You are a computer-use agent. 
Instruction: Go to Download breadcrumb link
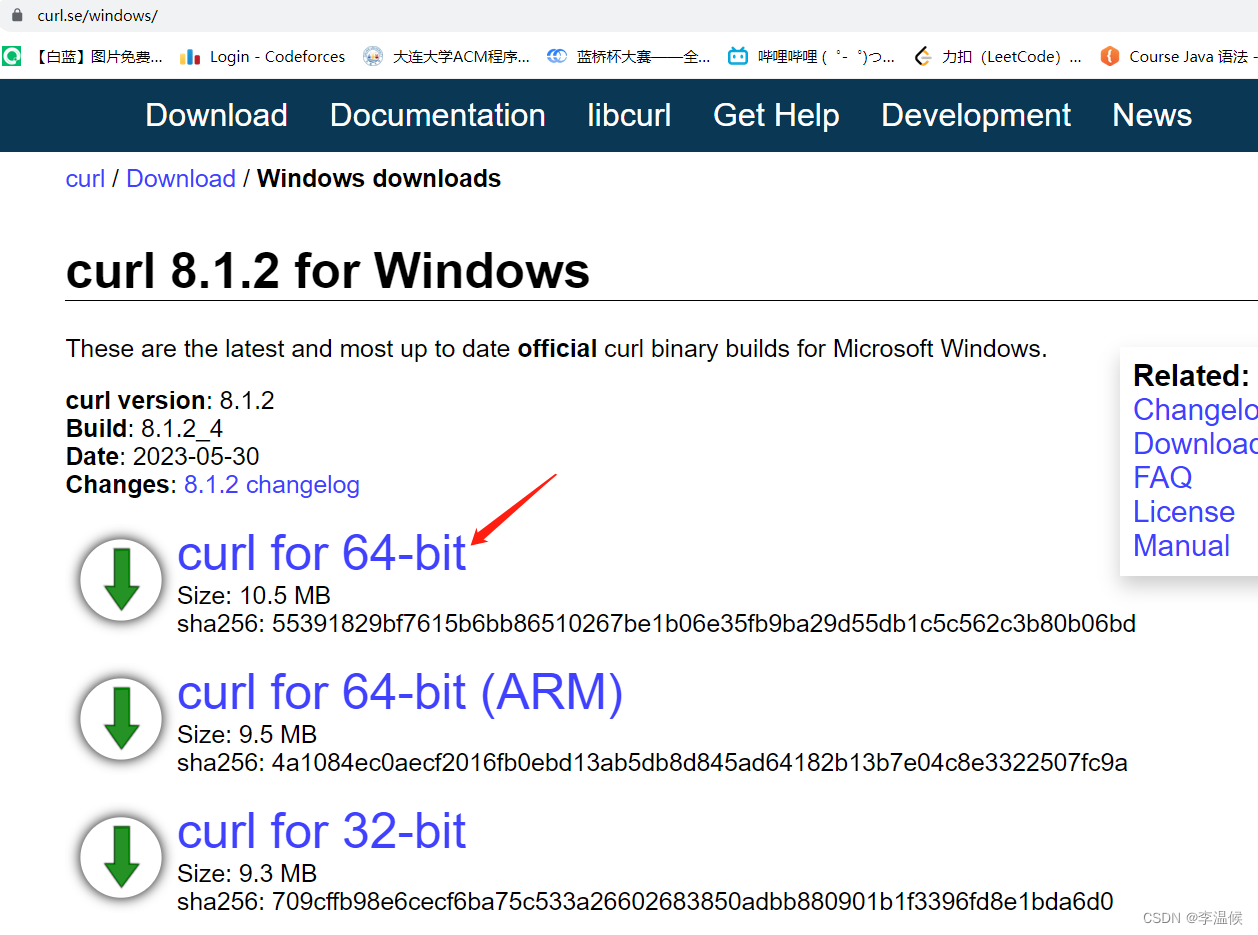pyautogui.click(x=181, y=179)
